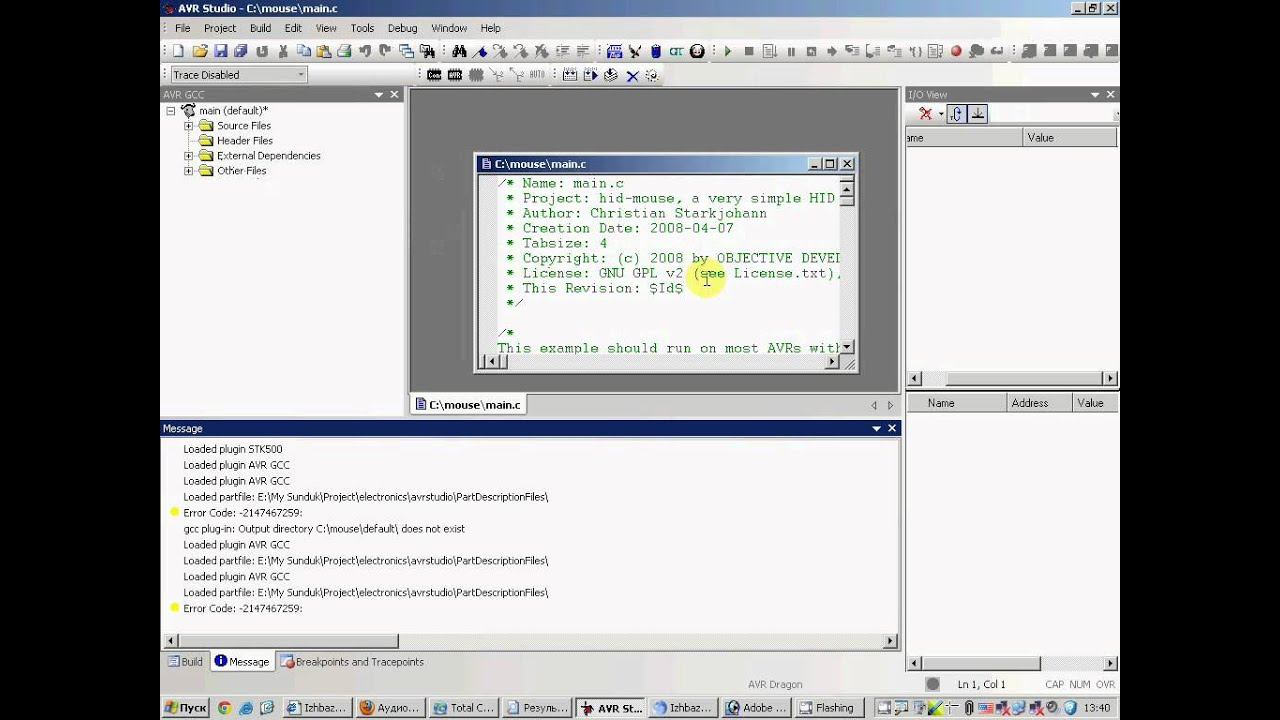This screenshot has height=720, width=1280.
Task: Click the 'Loaded plugin STK500' message line
Action: click(233, 449)
